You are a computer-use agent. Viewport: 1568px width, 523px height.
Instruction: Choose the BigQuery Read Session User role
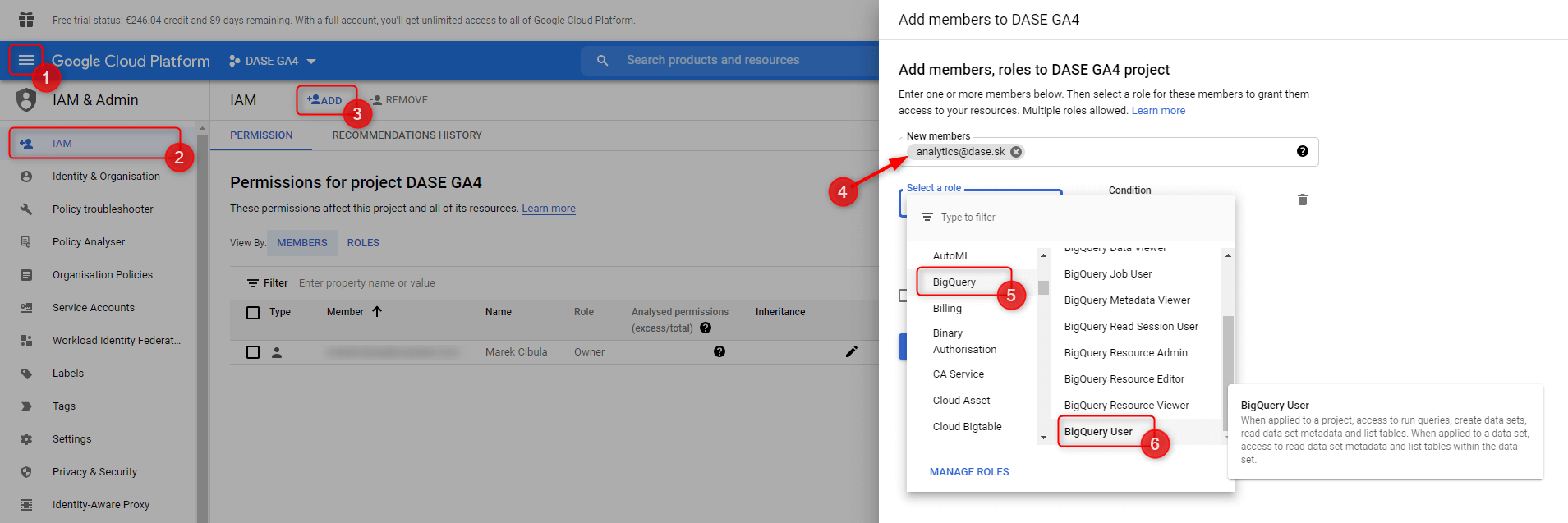pyautogui.click(x=1132, y=327)
